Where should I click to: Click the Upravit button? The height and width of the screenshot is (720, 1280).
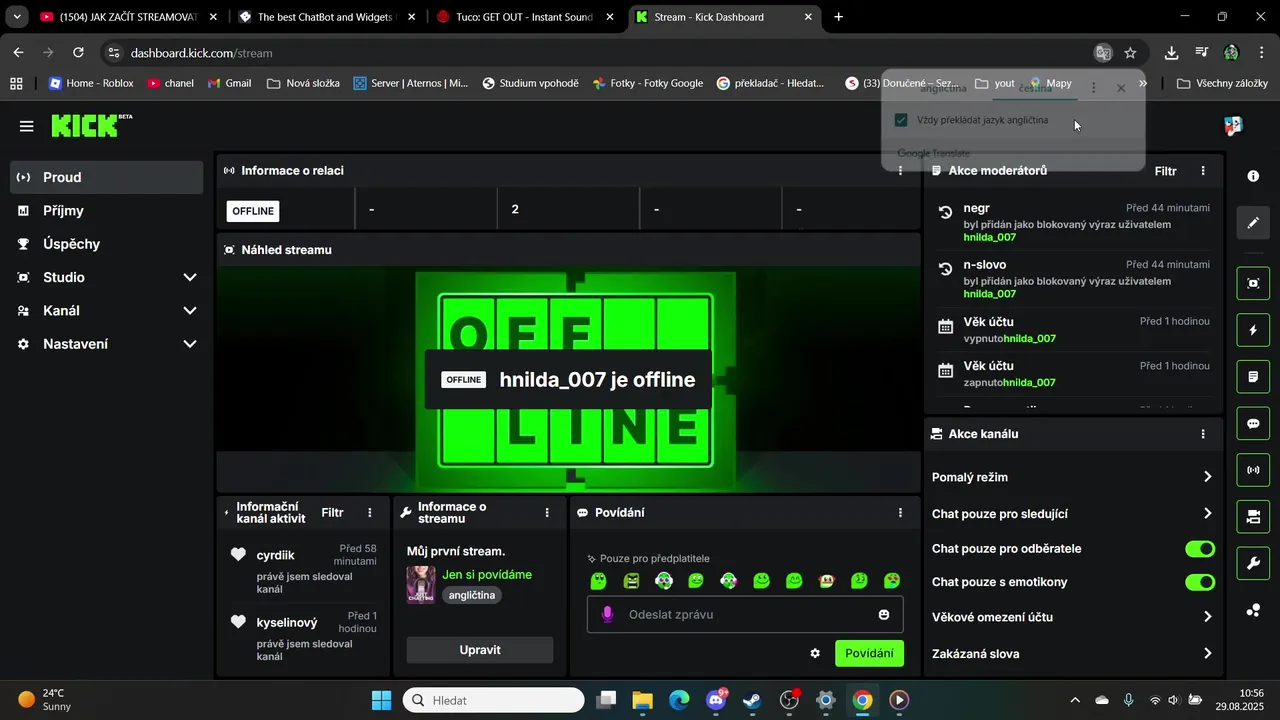(480, 650)
